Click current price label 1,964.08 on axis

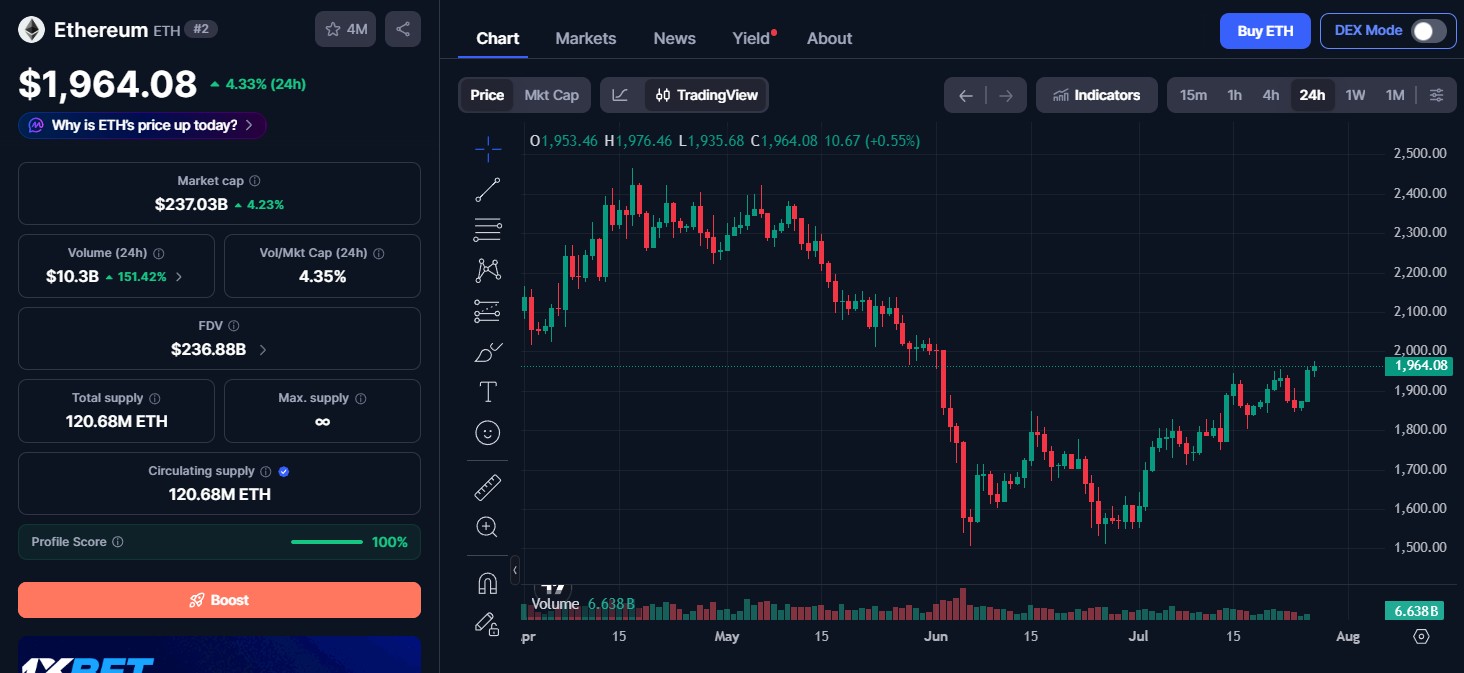(1418, 365)
